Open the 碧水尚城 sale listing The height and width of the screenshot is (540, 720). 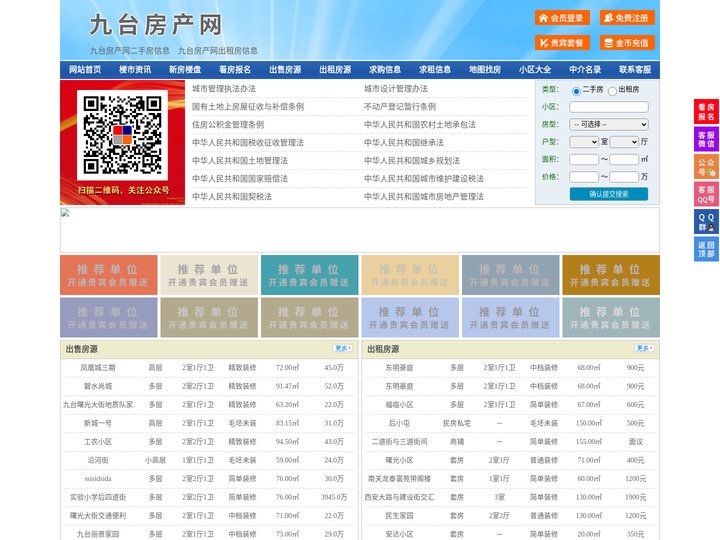coord(98,386)
